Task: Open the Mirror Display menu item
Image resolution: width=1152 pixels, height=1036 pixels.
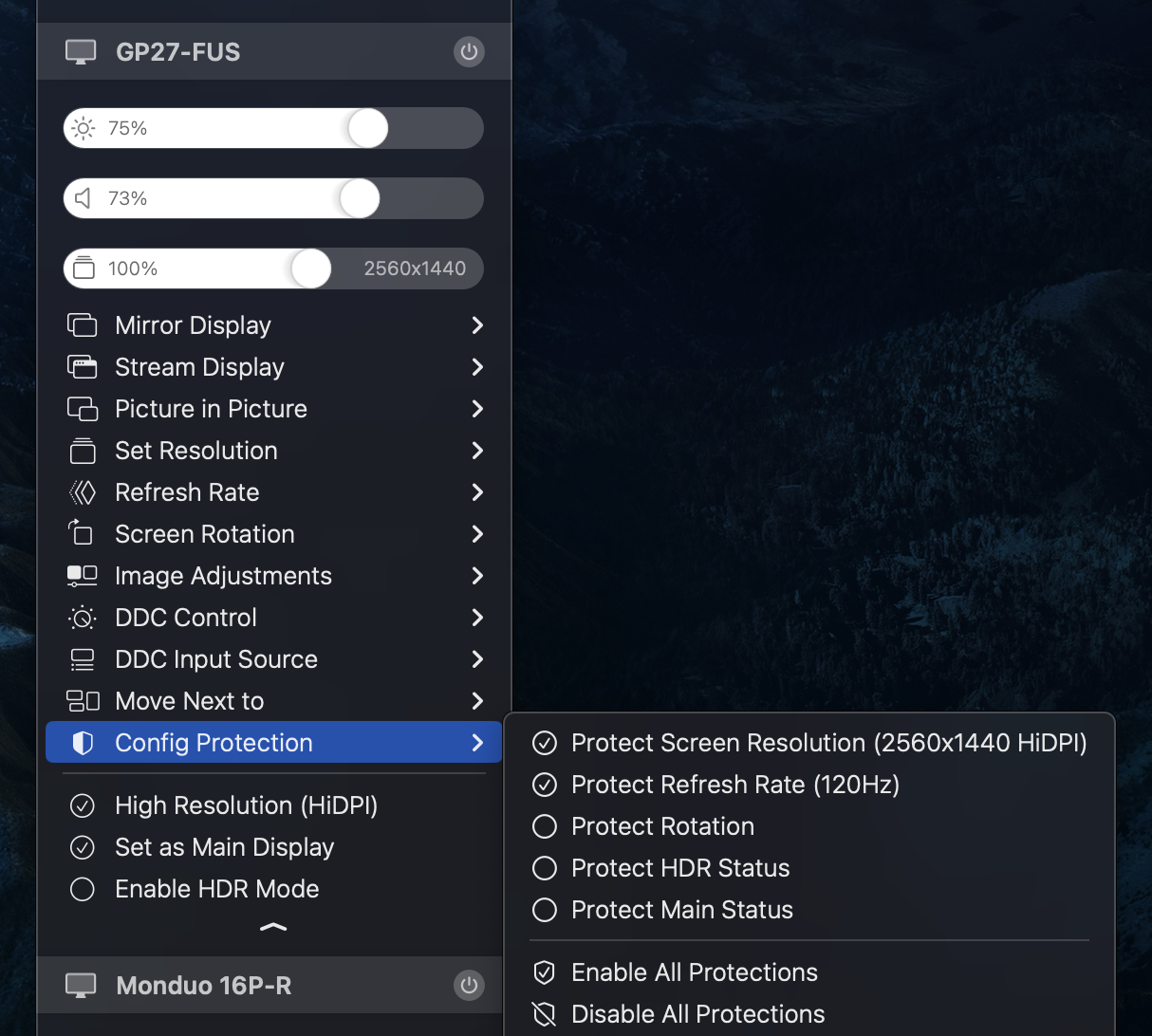Action: pos(273,325)
